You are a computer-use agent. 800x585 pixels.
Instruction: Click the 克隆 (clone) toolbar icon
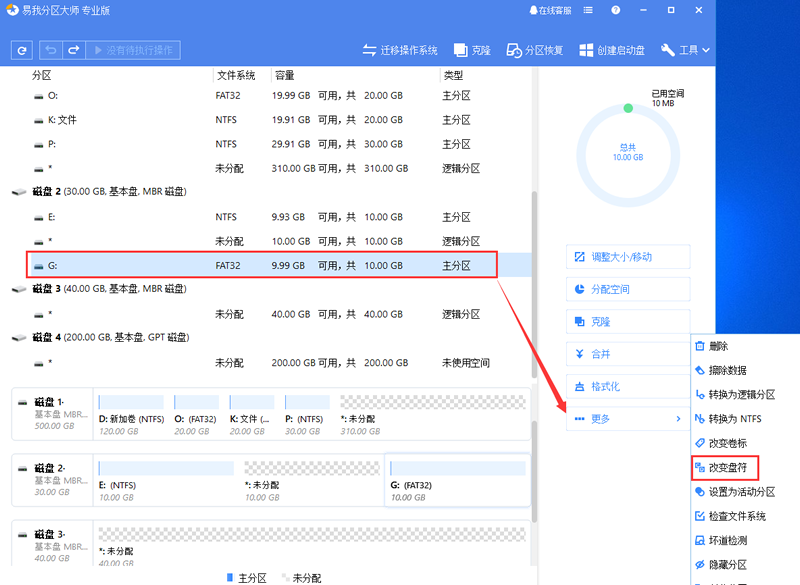tap(472, 50)
